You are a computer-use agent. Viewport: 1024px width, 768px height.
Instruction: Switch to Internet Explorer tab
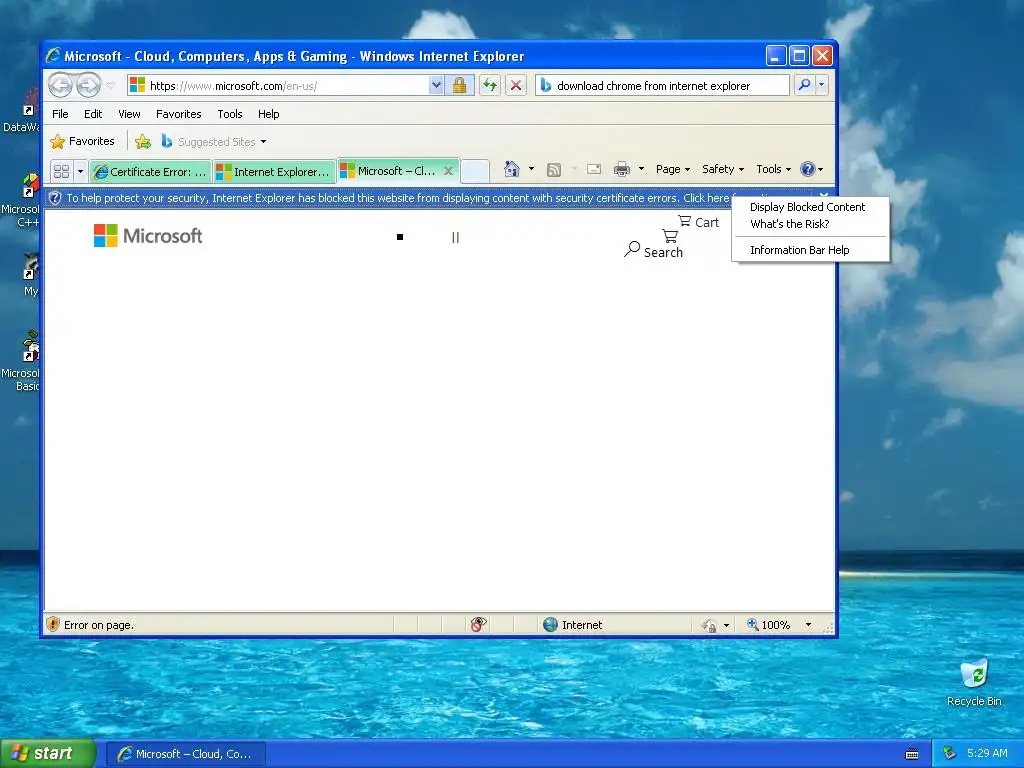tap(274, 172)
